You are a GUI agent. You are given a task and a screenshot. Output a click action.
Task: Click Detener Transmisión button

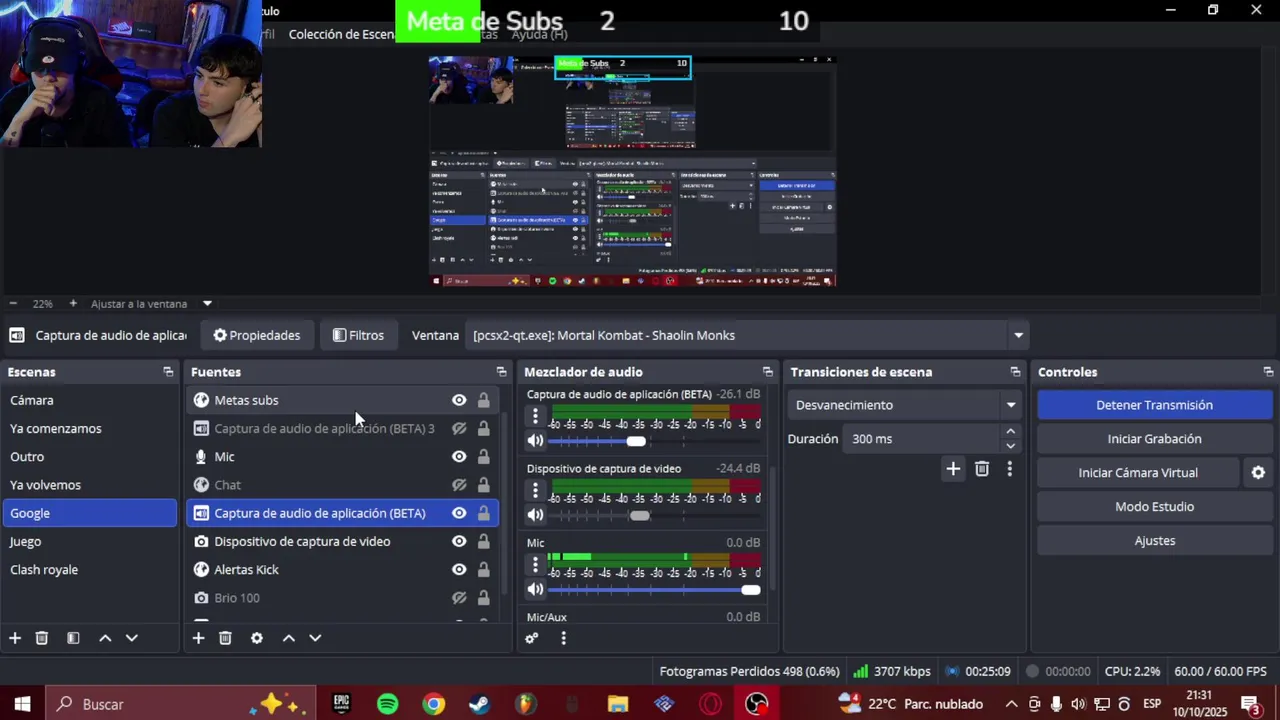tap(1154, 405)
